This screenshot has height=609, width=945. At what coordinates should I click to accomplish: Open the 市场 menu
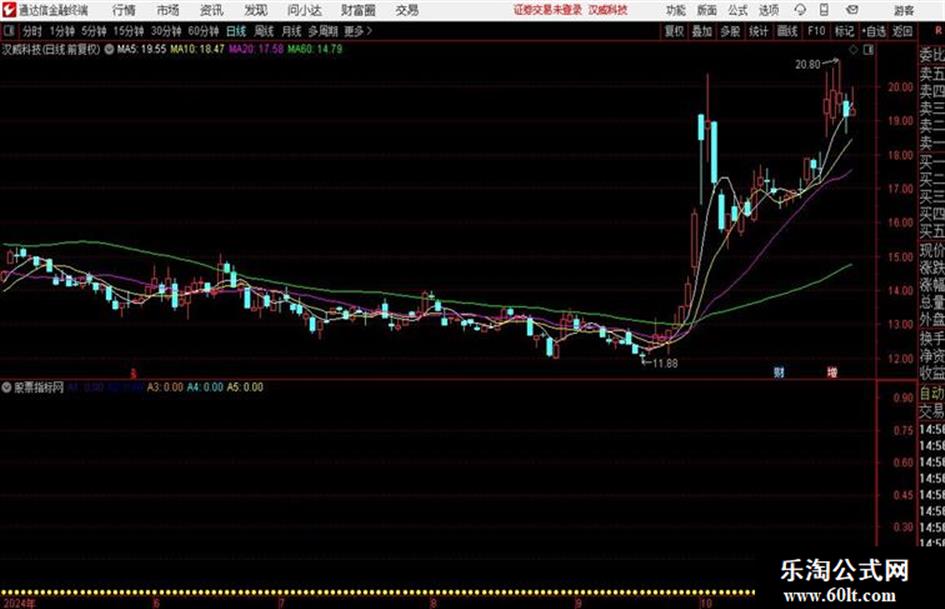point(168,10)
